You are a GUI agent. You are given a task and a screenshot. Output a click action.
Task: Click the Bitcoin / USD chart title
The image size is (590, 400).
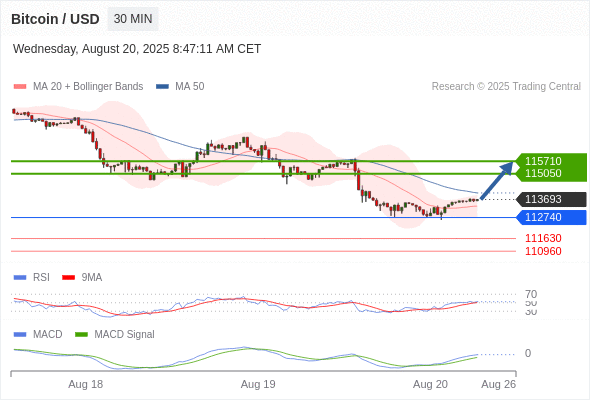(x=55, y=19)
